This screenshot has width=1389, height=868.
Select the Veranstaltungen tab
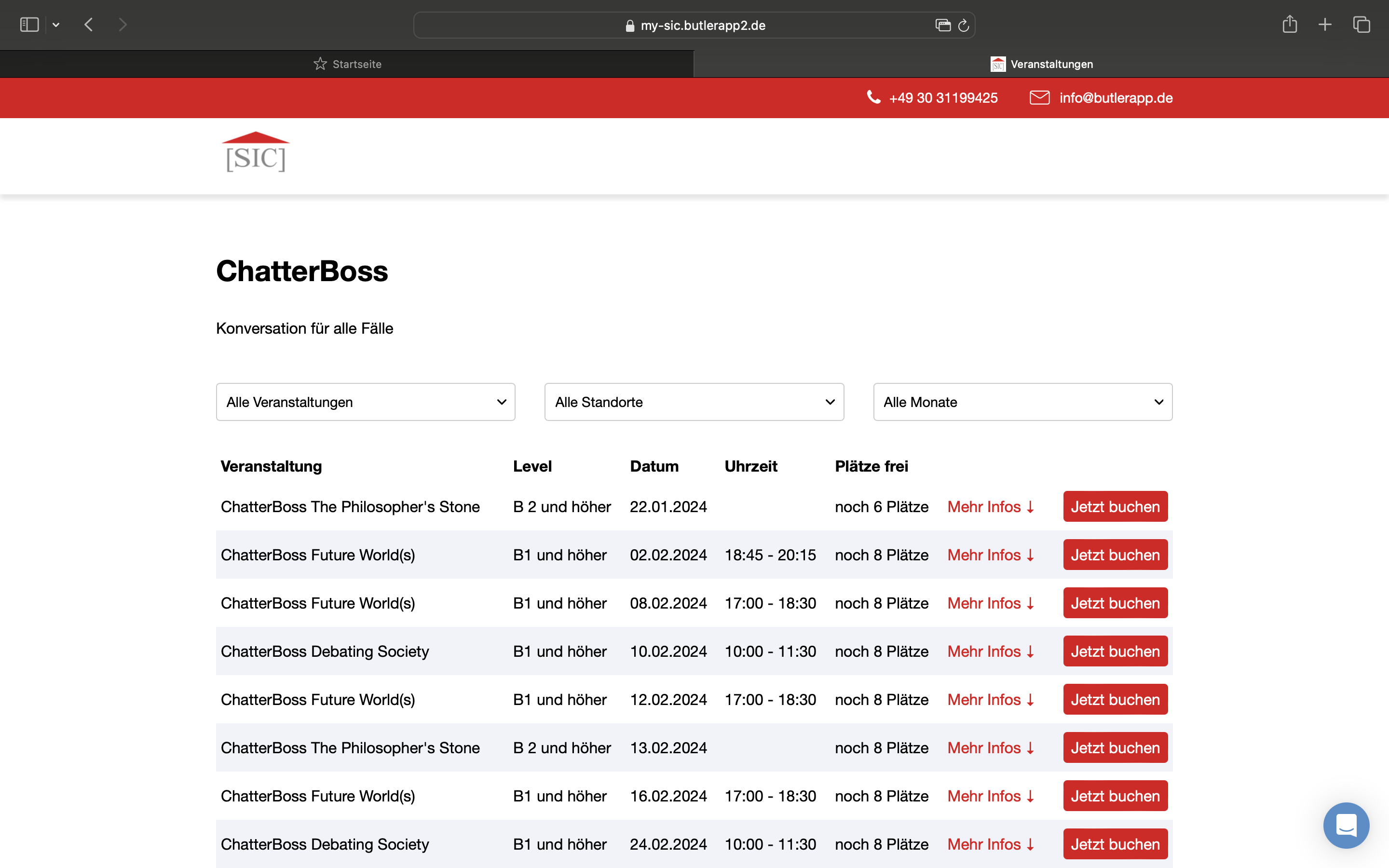pyautogui.click(x=1041, y=64)
